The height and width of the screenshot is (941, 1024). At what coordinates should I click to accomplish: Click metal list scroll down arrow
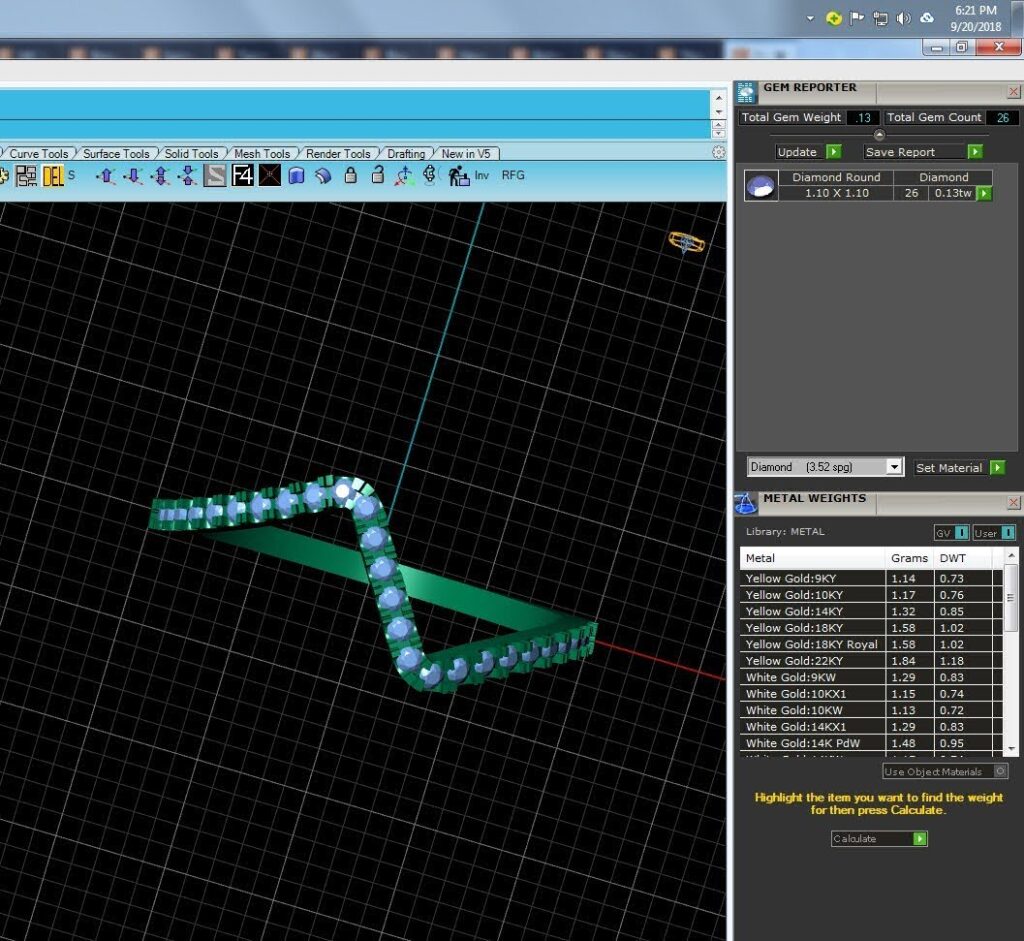pyautogui.click(x=1012, y=749)
